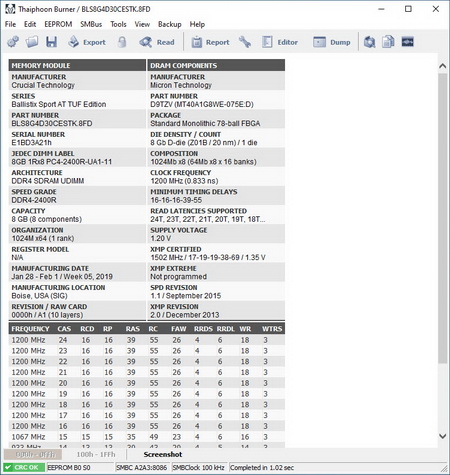Save the dump with the floppy disk icon
Viewport: 450px width, 475px height.
51,42
